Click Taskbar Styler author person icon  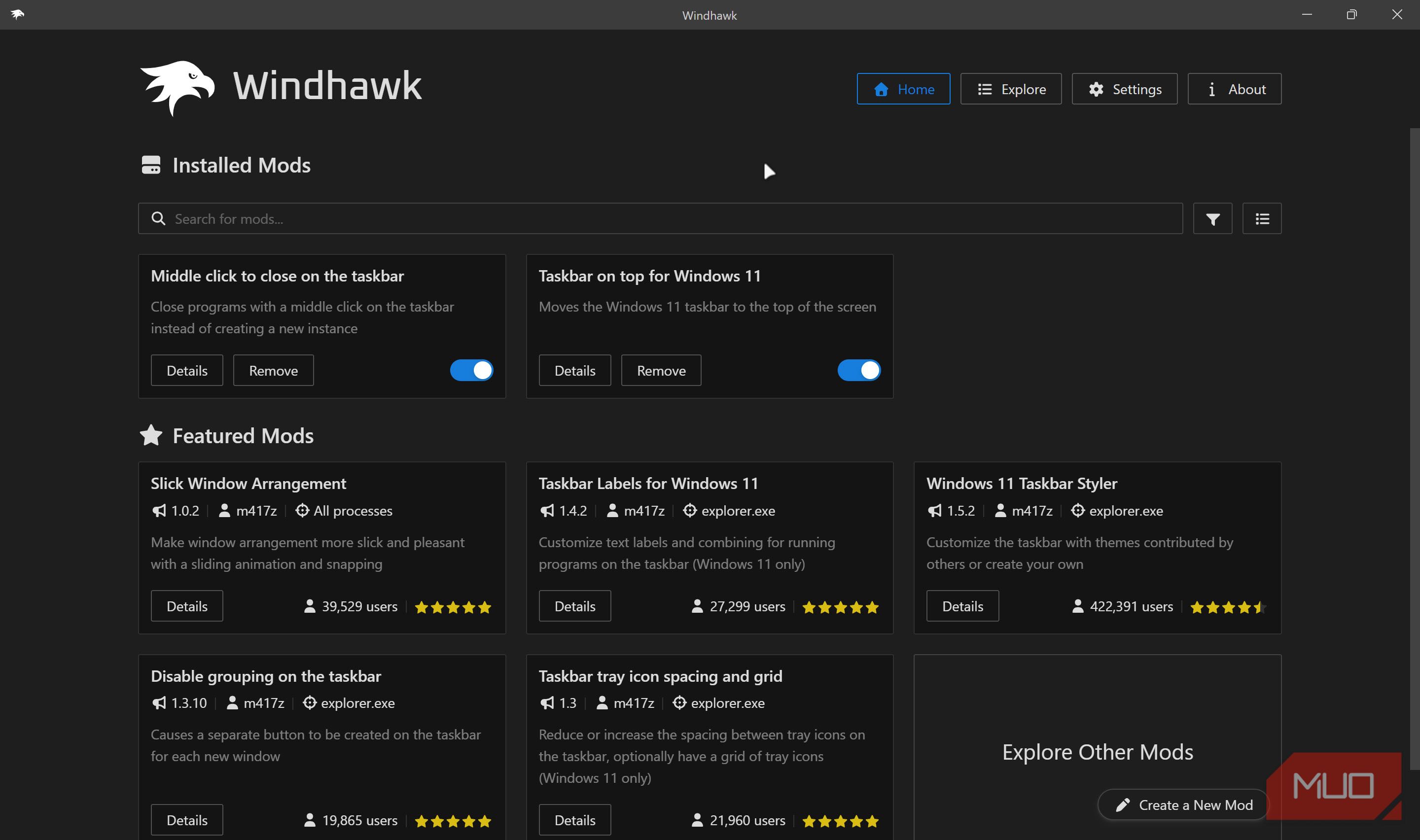click(x=1000, y=511)
